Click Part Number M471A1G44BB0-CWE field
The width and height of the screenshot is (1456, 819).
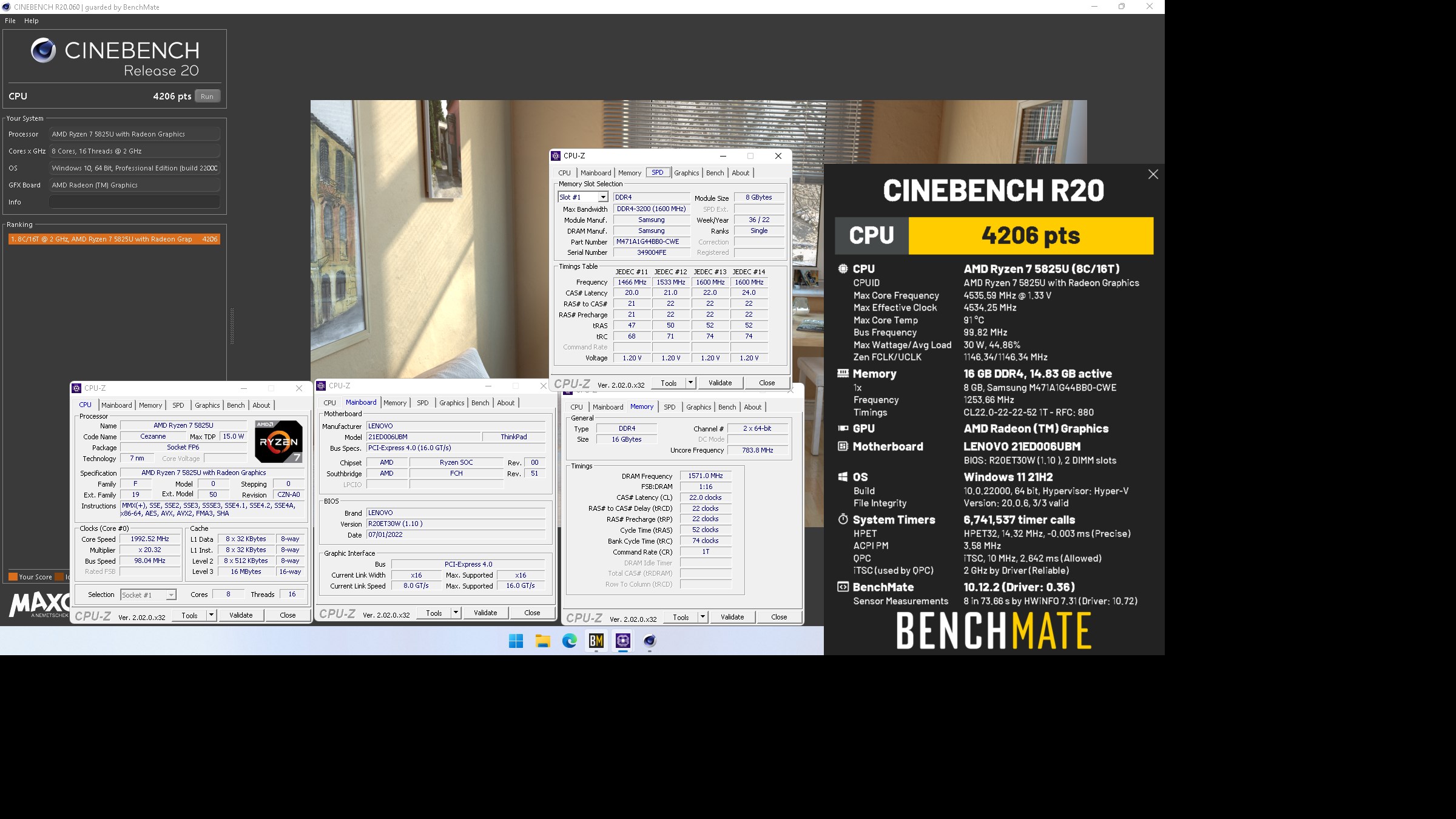coord(652,241)
